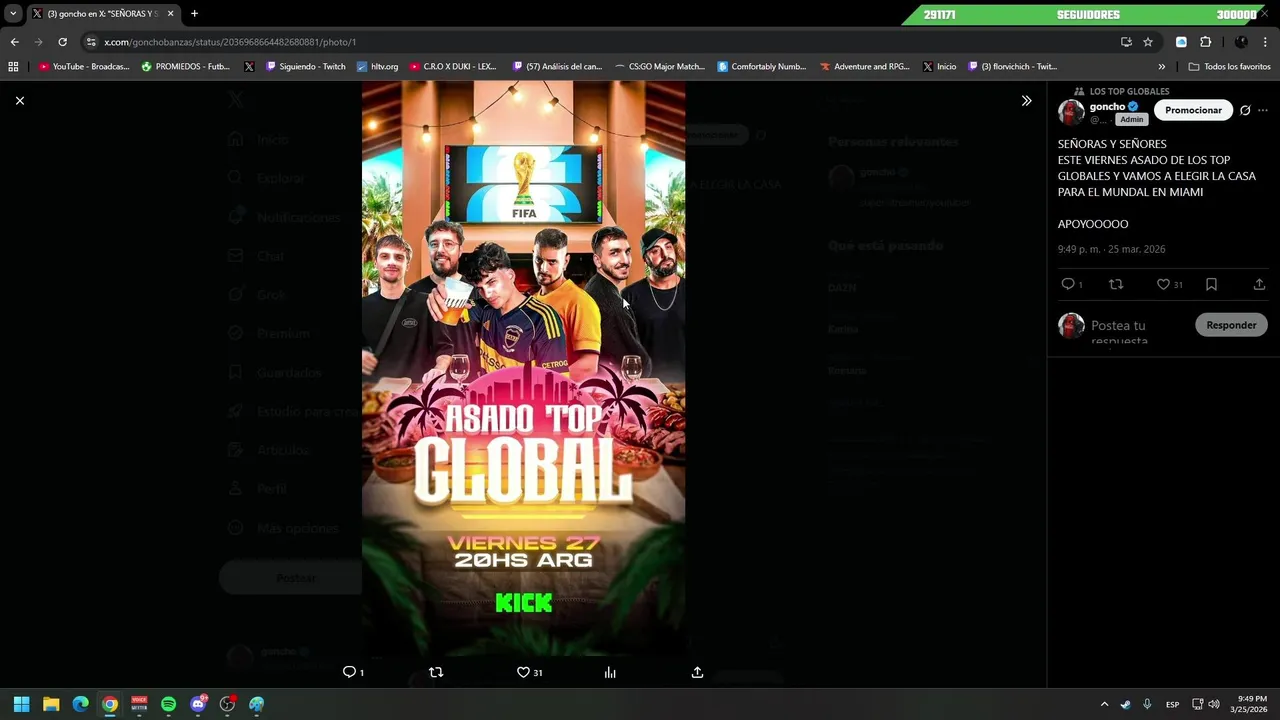Click the repost icon in the side panel
Screen dimensions: 1280x720
(1116, 284)
